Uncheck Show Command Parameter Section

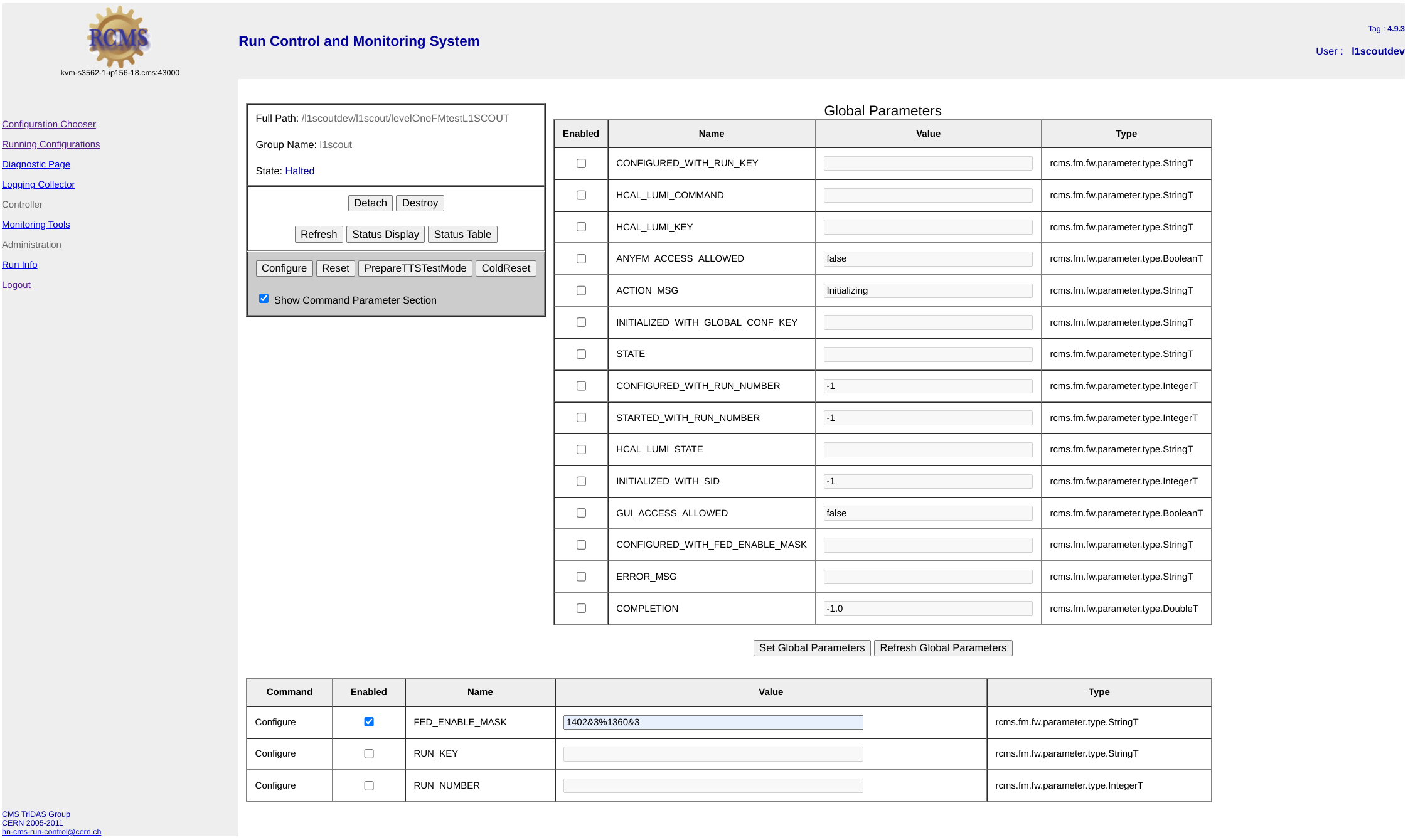click(x=264, y=299)
